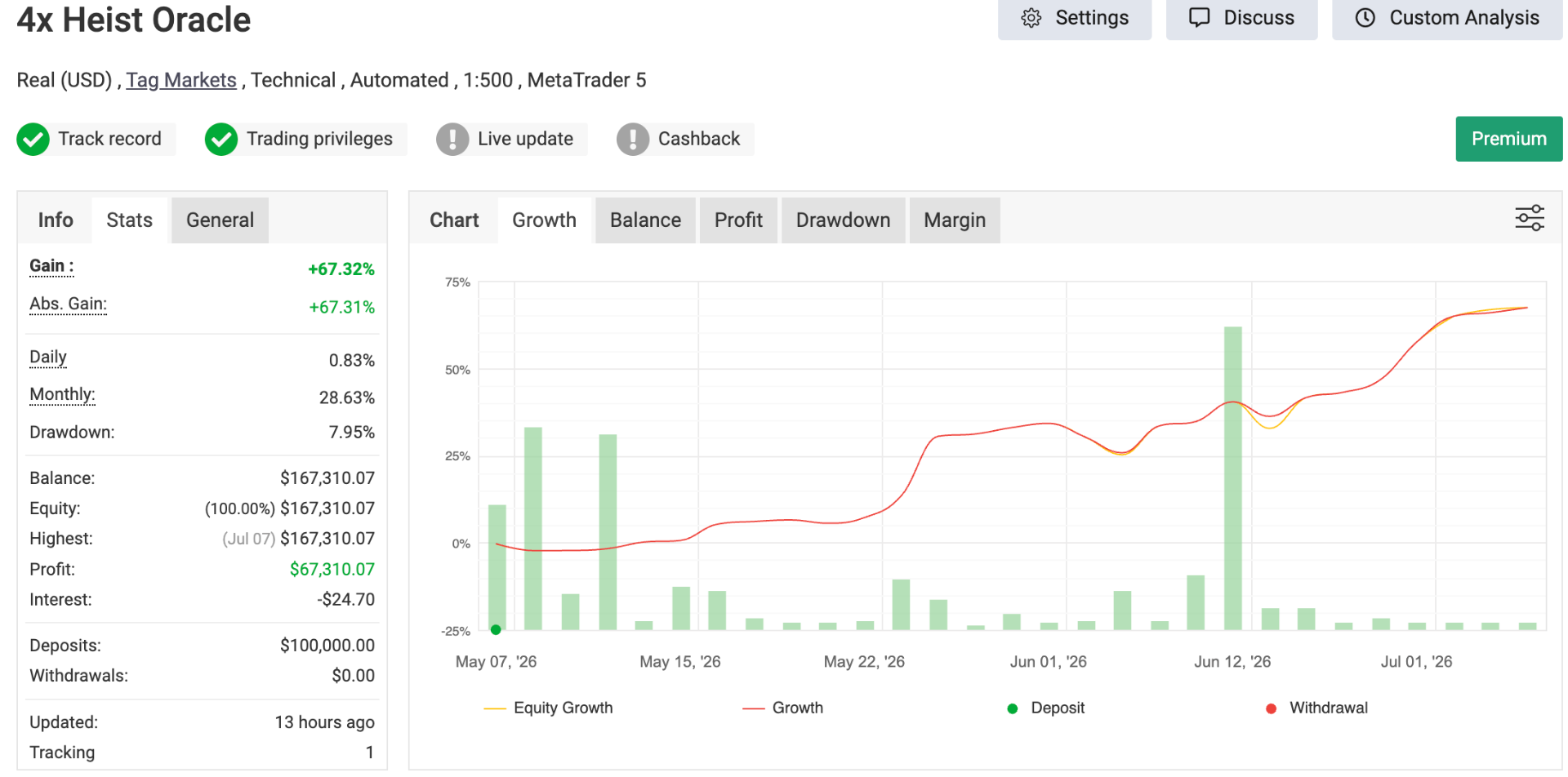Click the Discuss speech bubble icon
Image resolution: width=1568 pixels, height=777 pixels.
(x=1199, y=18)
